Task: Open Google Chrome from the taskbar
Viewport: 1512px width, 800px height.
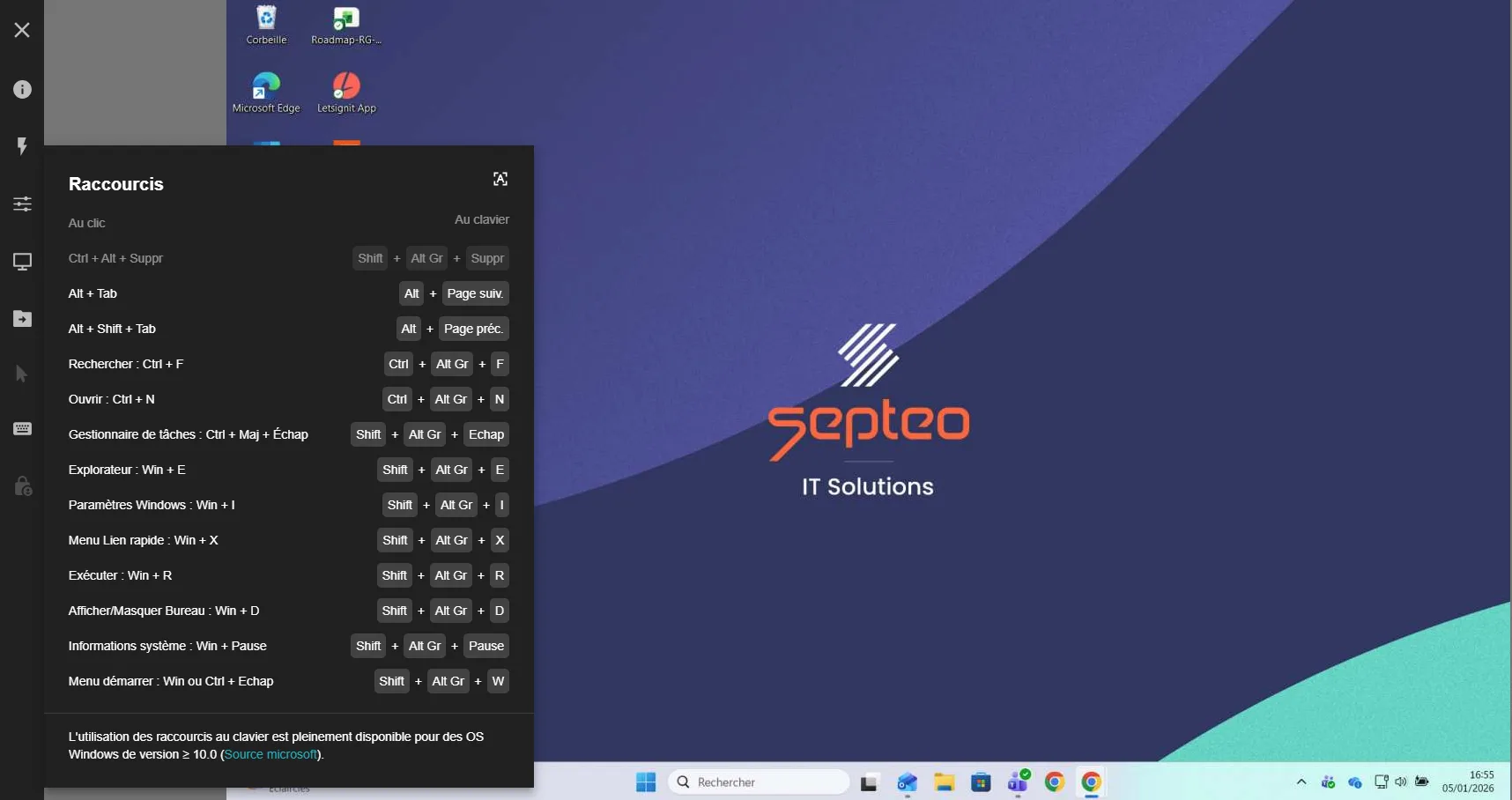Action: [x=1091, y=781]
